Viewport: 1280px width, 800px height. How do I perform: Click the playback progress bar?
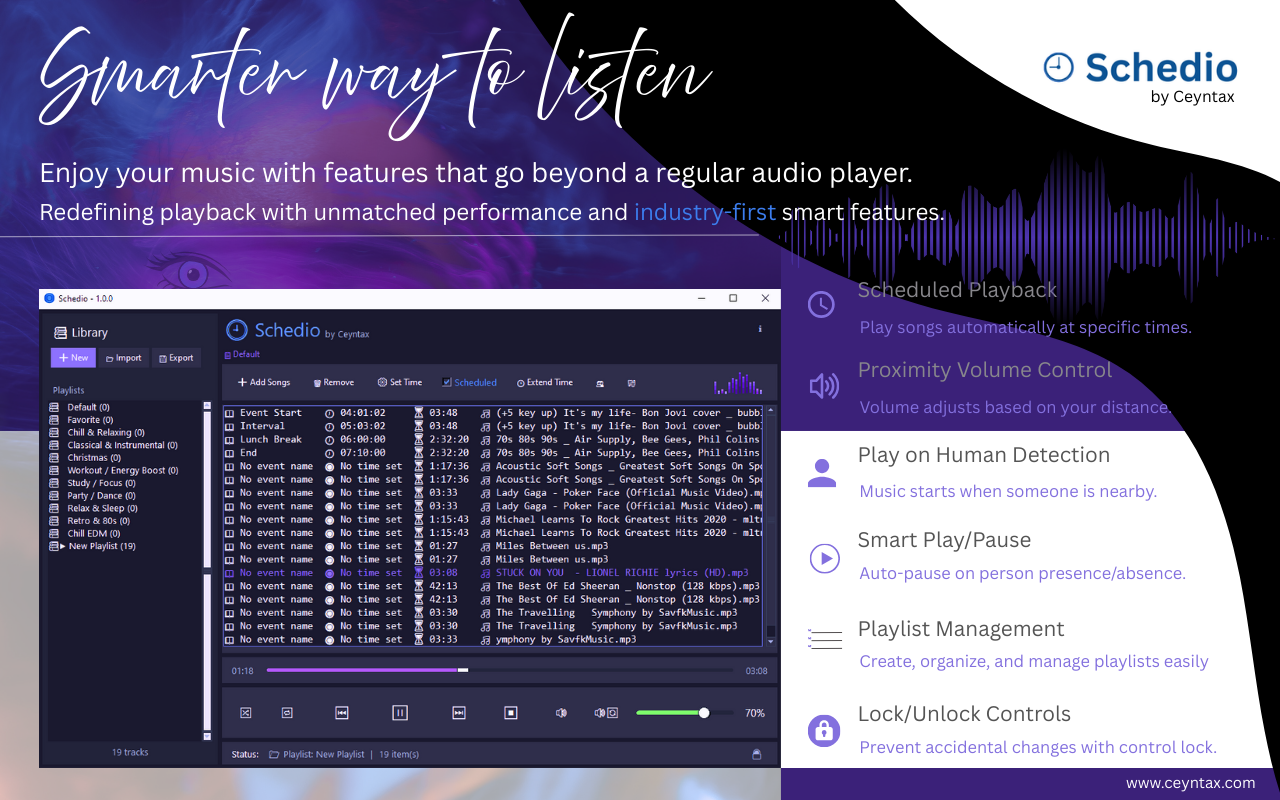500,670
